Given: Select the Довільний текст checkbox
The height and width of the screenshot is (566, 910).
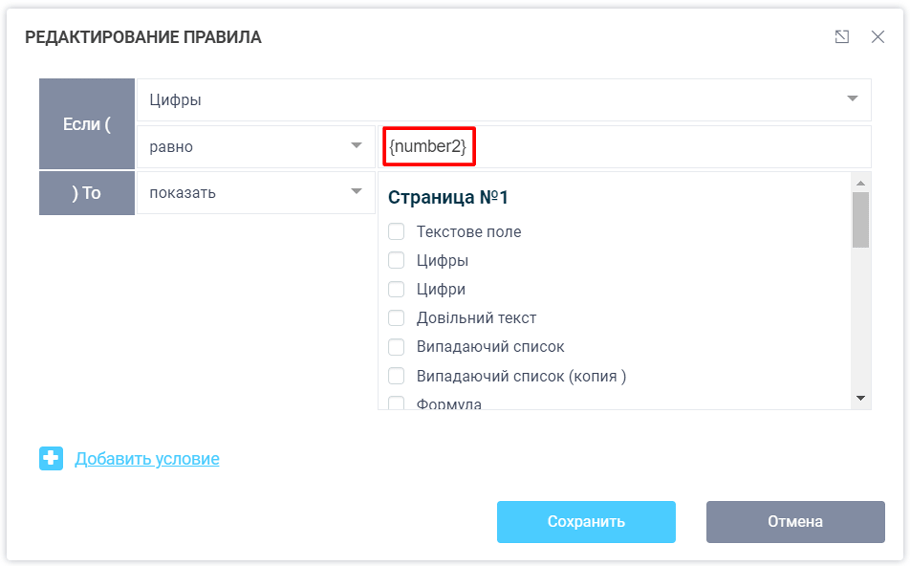Looking at the screenshot, I should [396, 318].
